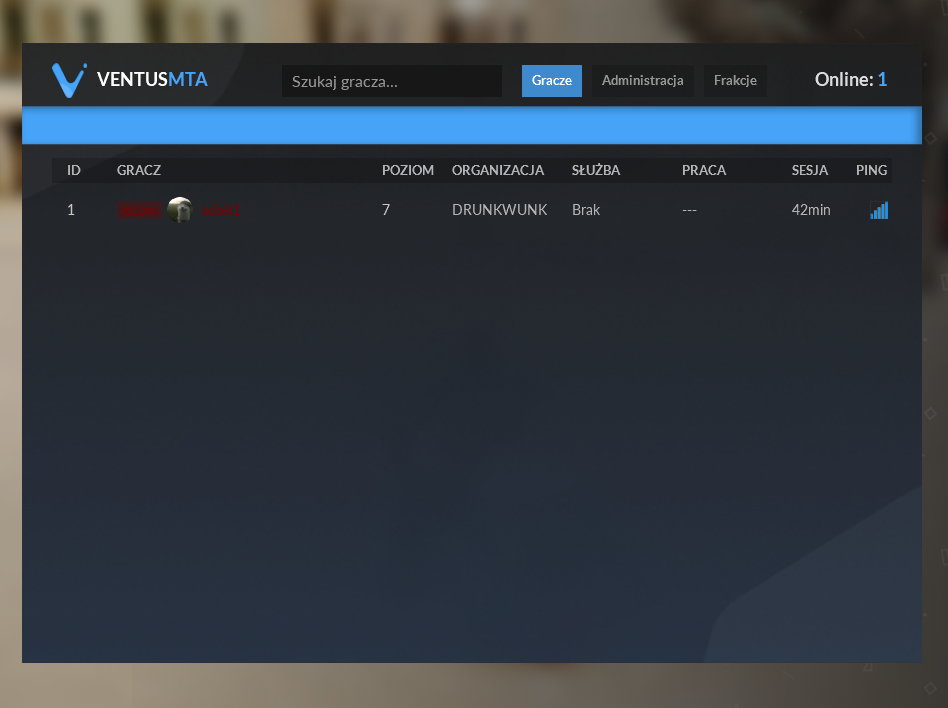
Task: Switch to the Administracja tab
Action: (643, 81)
